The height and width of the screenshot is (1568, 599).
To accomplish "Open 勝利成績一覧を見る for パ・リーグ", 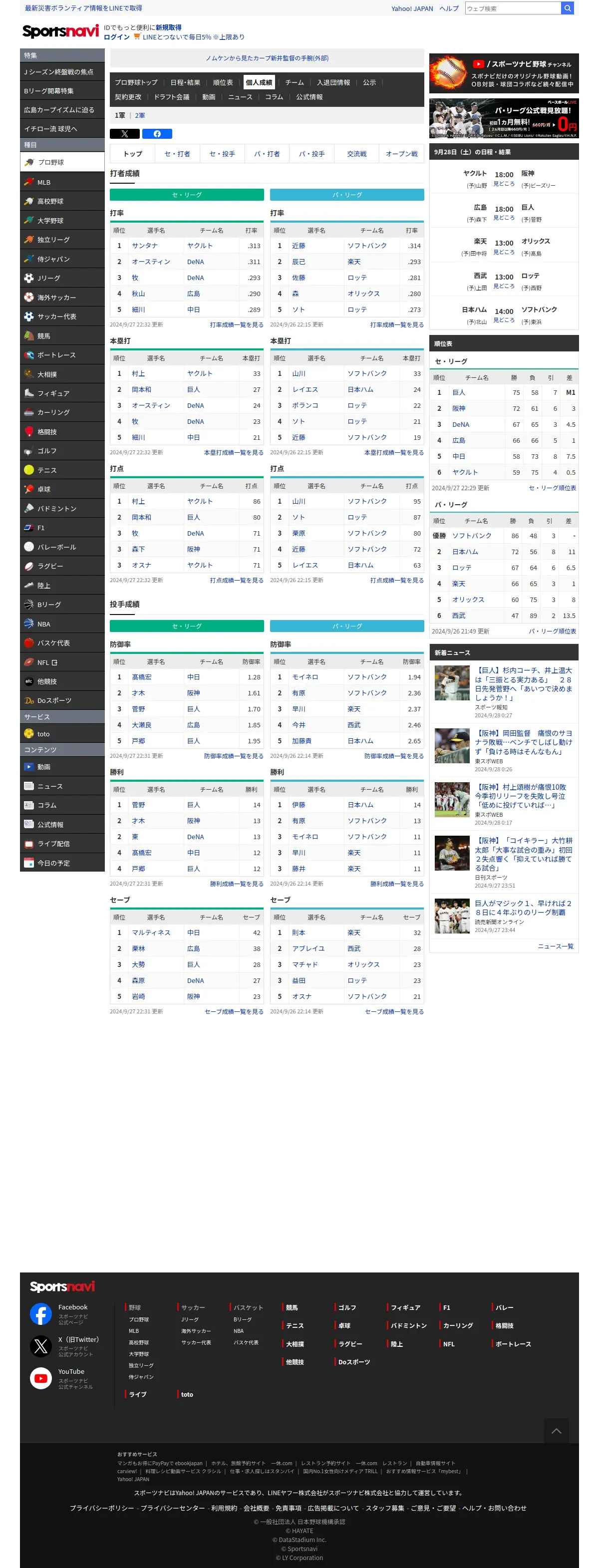I will [x=397, y=885].
